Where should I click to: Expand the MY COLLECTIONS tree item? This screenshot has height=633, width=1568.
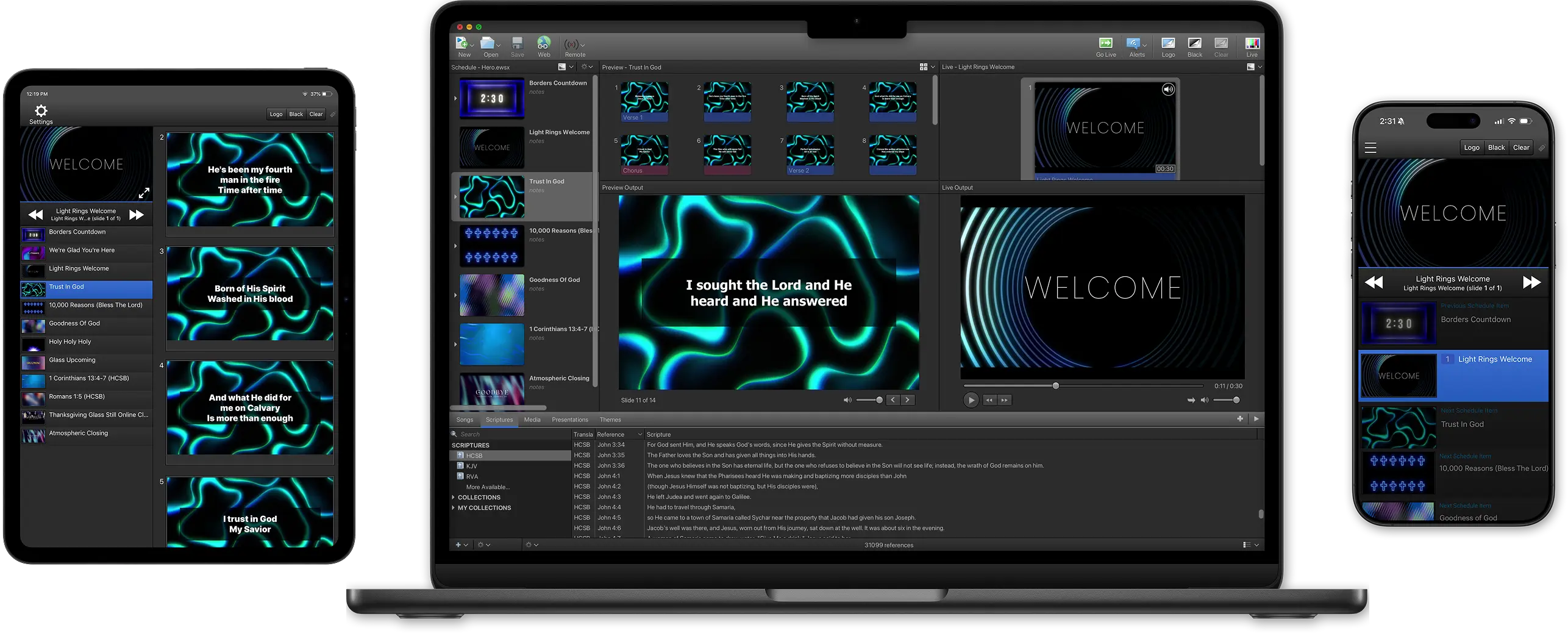(453, 508)
